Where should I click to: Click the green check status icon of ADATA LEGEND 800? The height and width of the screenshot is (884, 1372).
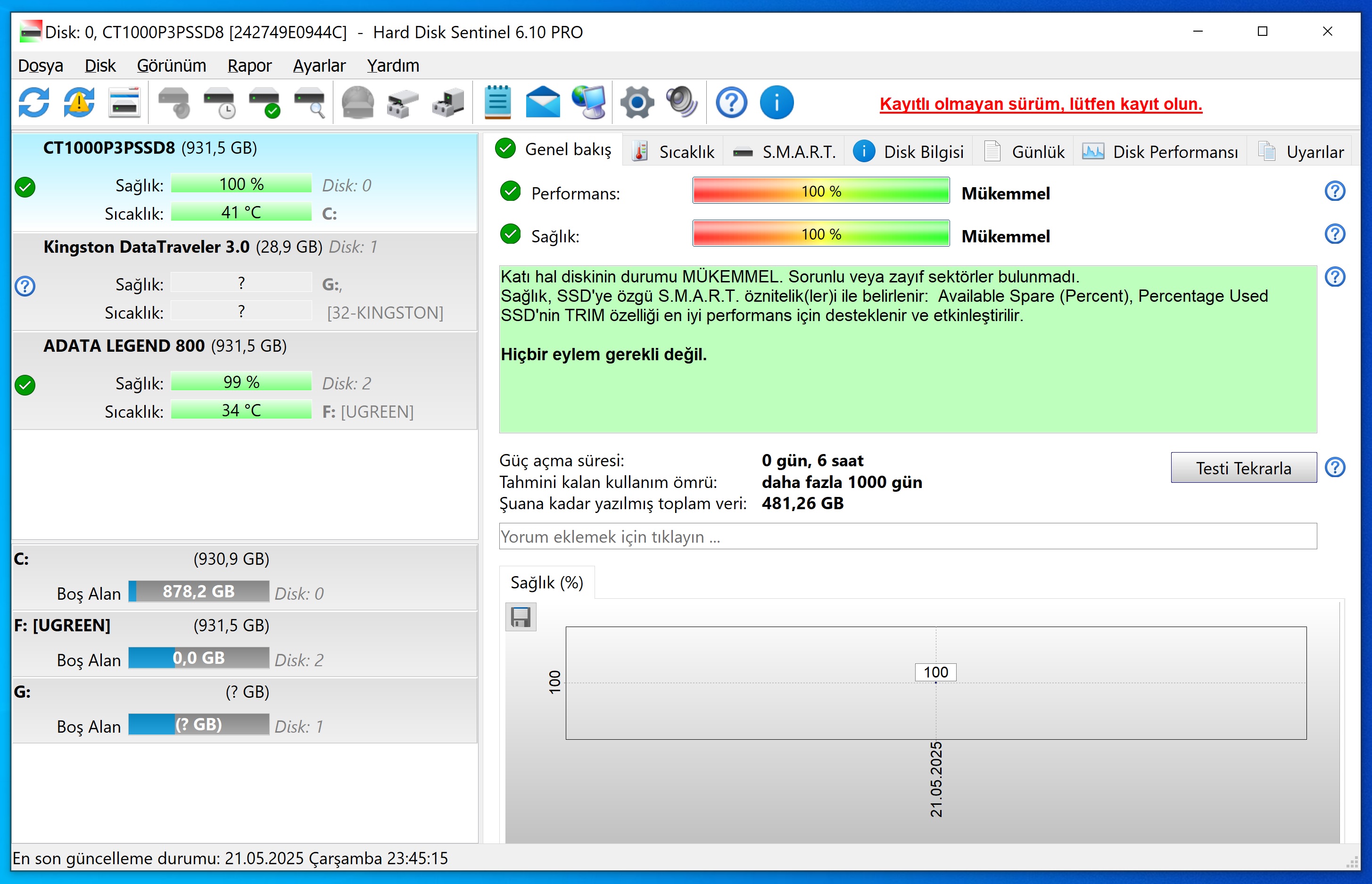(x=25, y=385)
